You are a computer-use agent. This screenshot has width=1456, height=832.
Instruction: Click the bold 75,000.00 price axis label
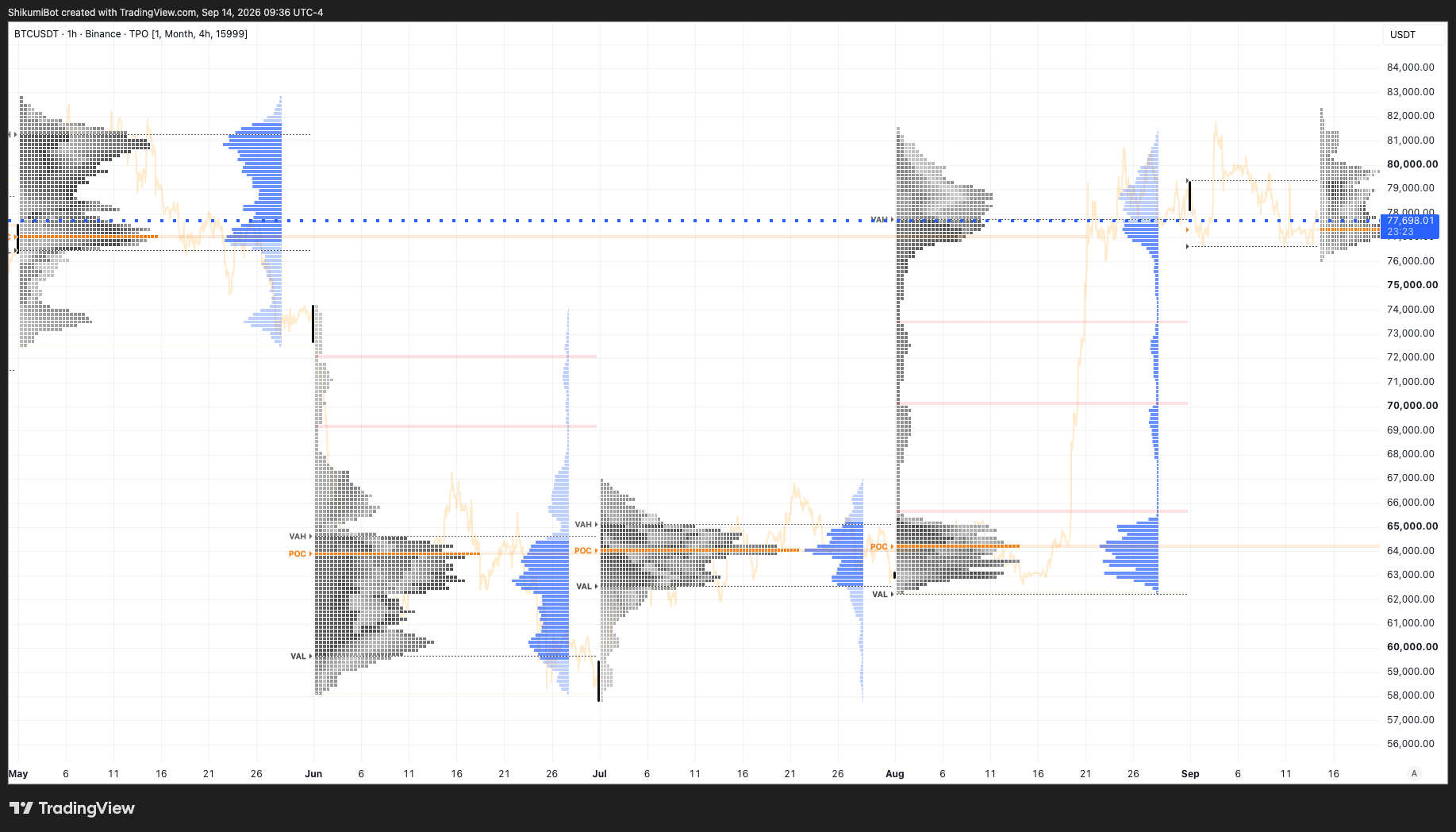(1412, 285)
